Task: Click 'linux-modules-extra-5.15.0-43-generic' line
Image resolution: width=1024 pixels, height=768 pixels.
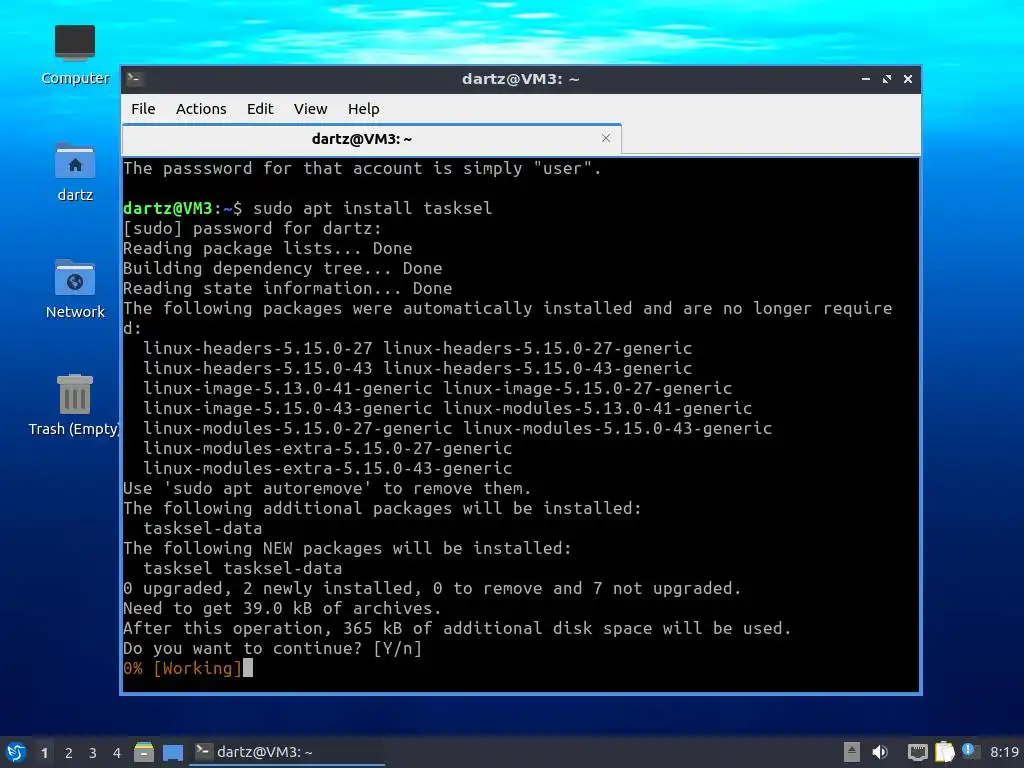Action: coord(328,468)
